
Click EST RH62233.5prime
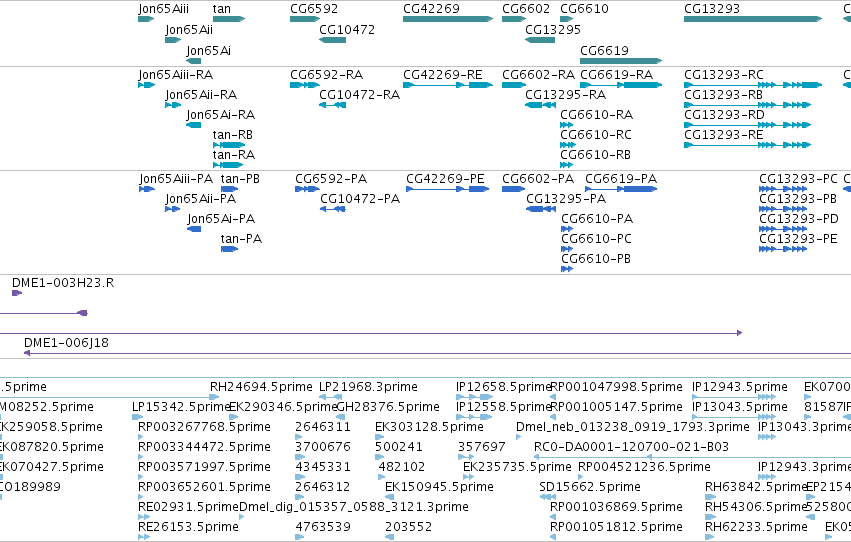point(756,527)
